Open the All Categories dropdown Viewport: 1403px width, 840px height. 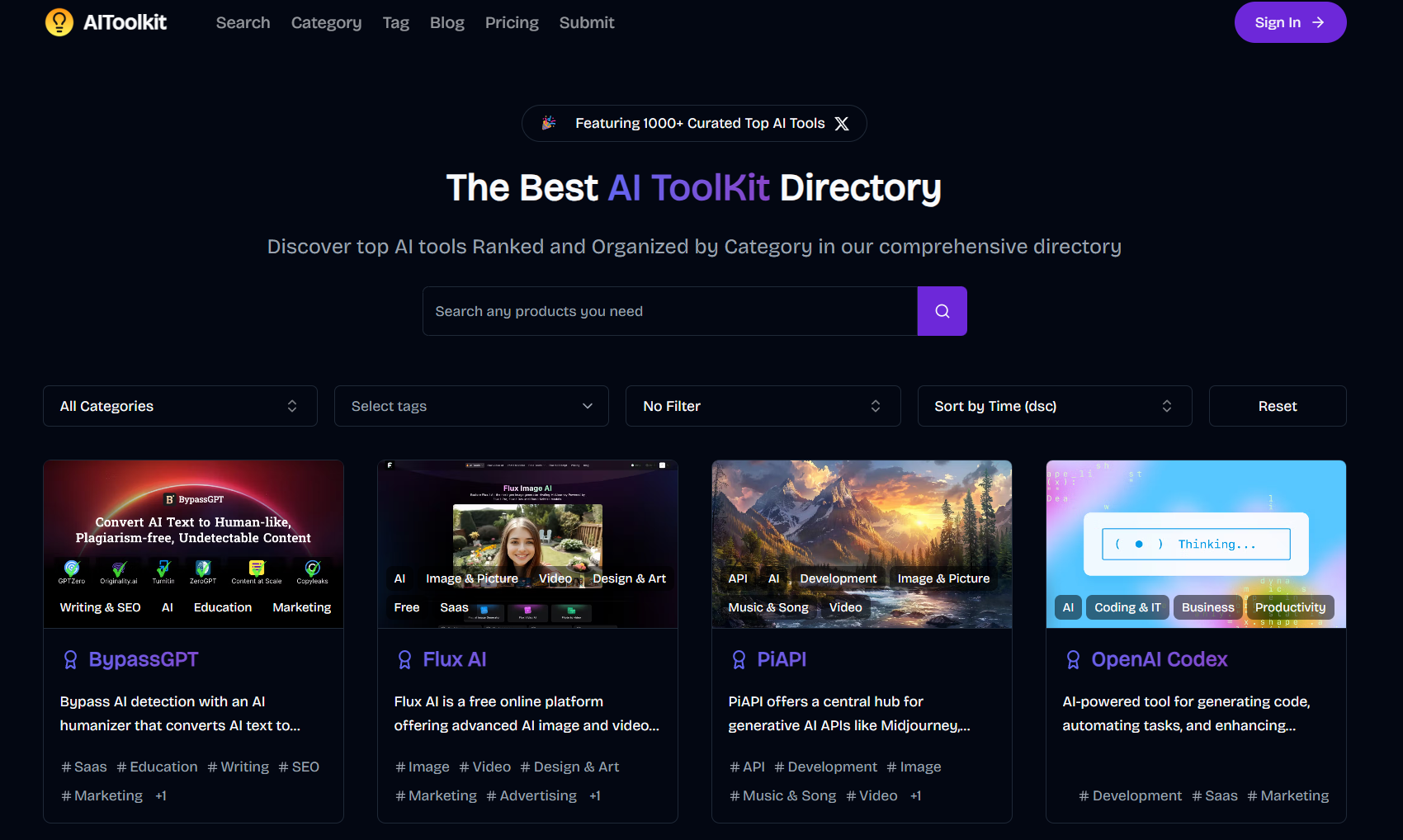click(180, 406)
